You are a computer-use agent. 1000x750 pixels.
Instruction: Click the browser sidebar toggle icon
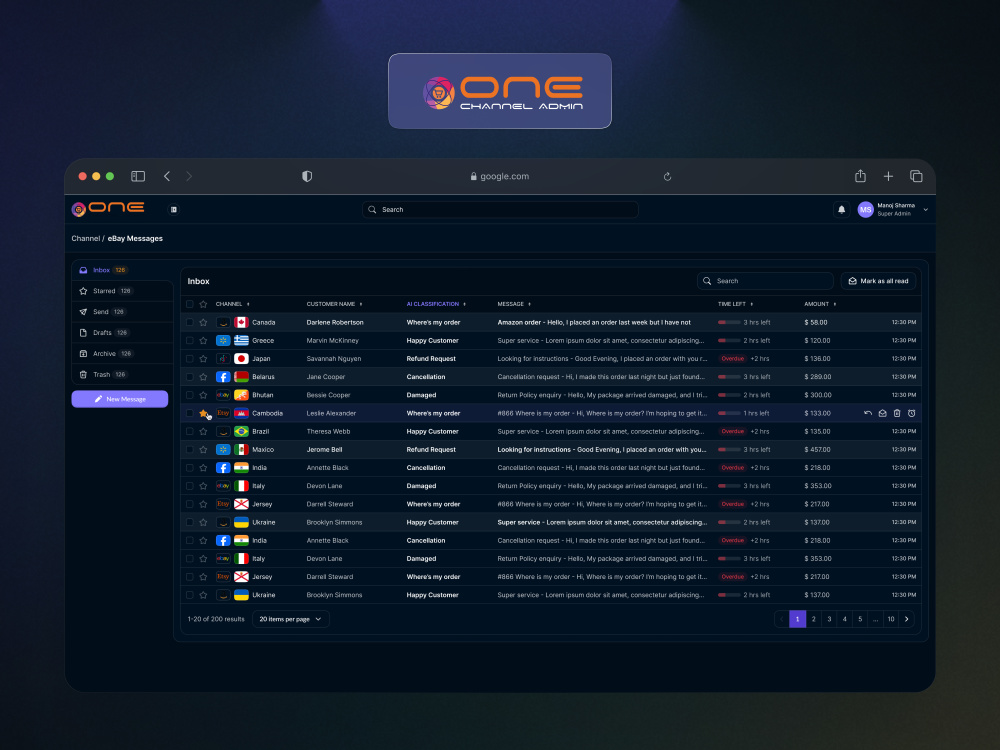point(138,176)
